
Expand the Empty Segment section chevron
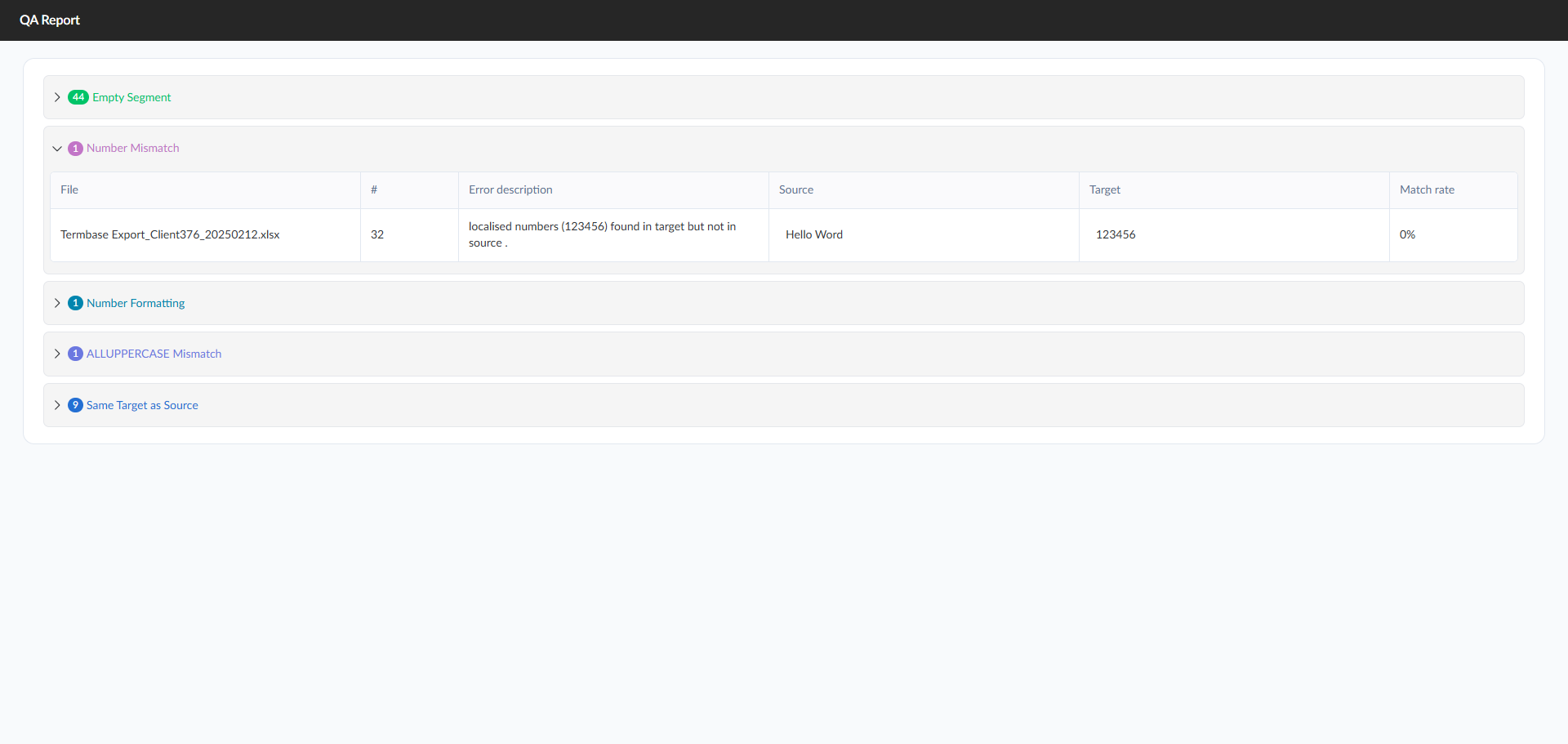point(57,97)
